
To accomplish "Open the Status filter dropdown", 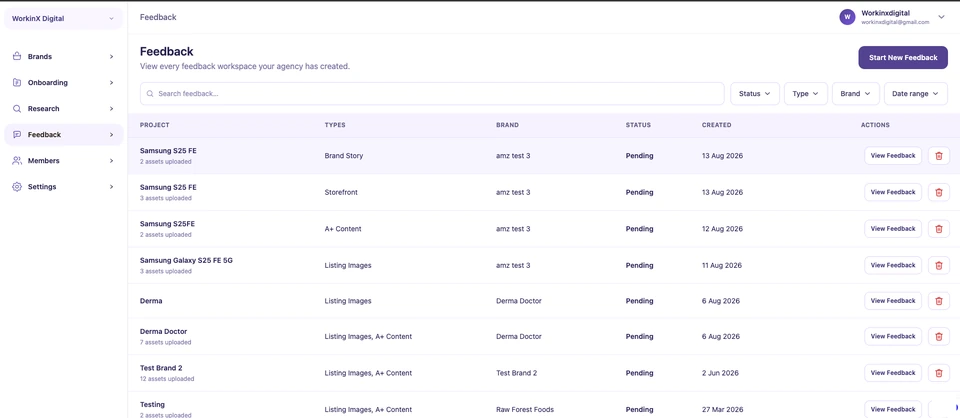I will tap(754, 94).
